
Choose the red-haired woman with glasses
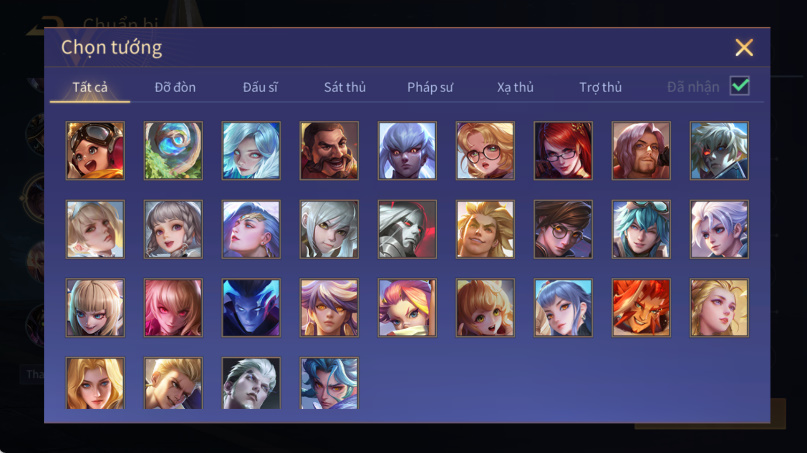[x=563, y=150]
